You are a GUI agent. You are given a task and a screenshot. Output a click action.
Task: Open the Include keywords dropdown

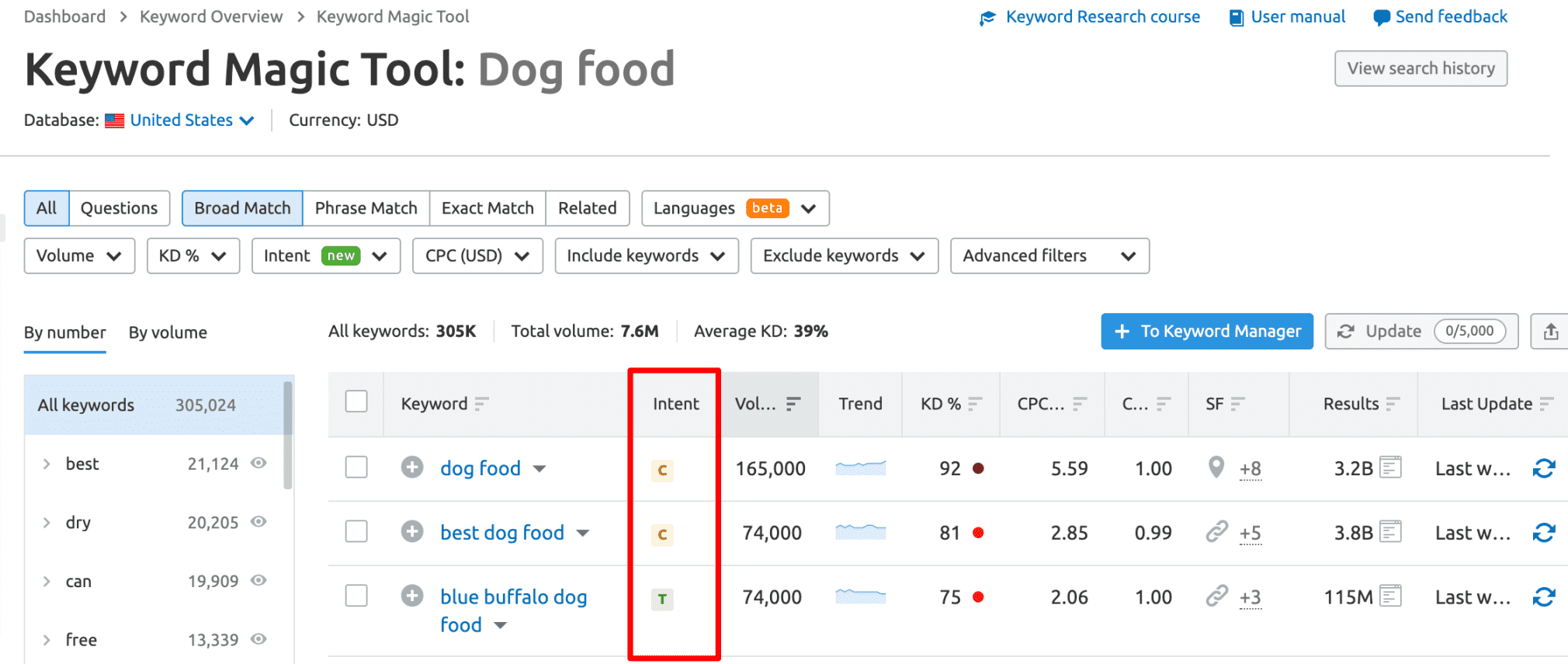pos(647,256)
